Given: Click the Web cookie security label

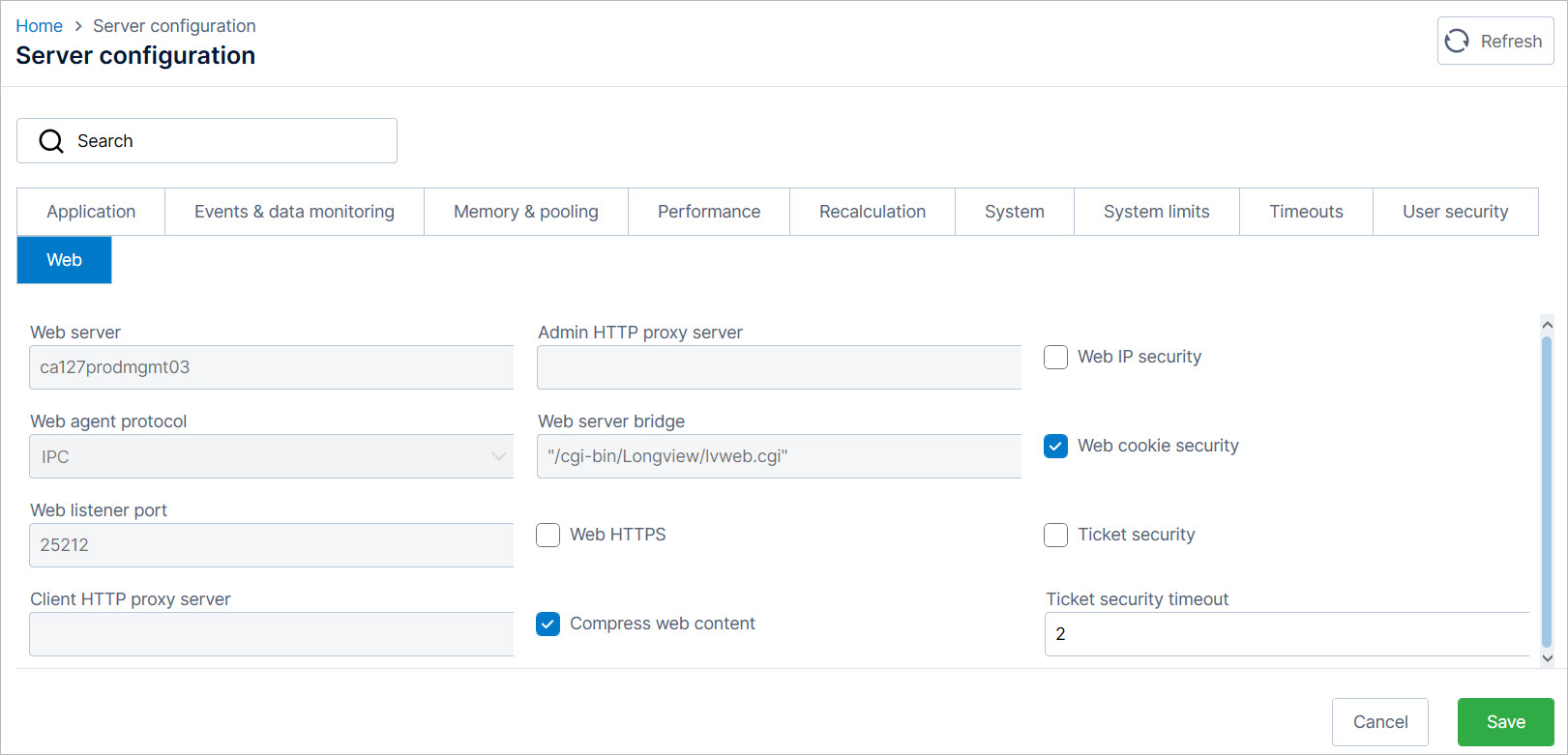Looking at the screenshot, I should click(1158, 446).
